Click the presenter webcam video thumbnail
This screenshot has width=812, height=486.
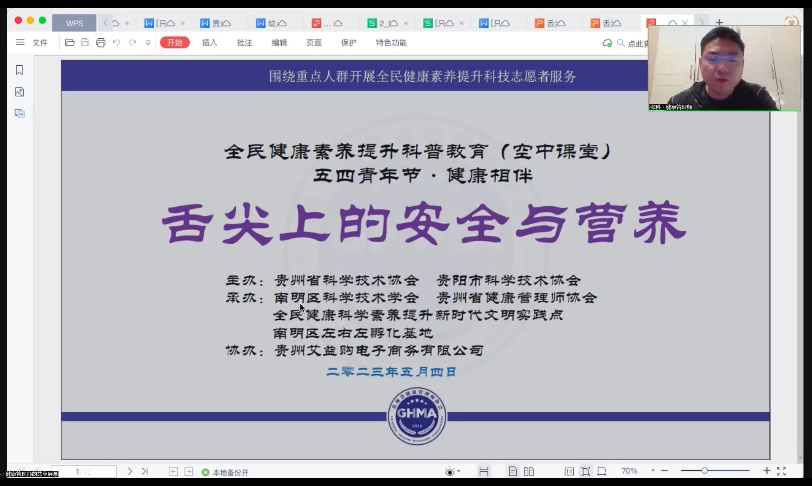pos(724,68)
